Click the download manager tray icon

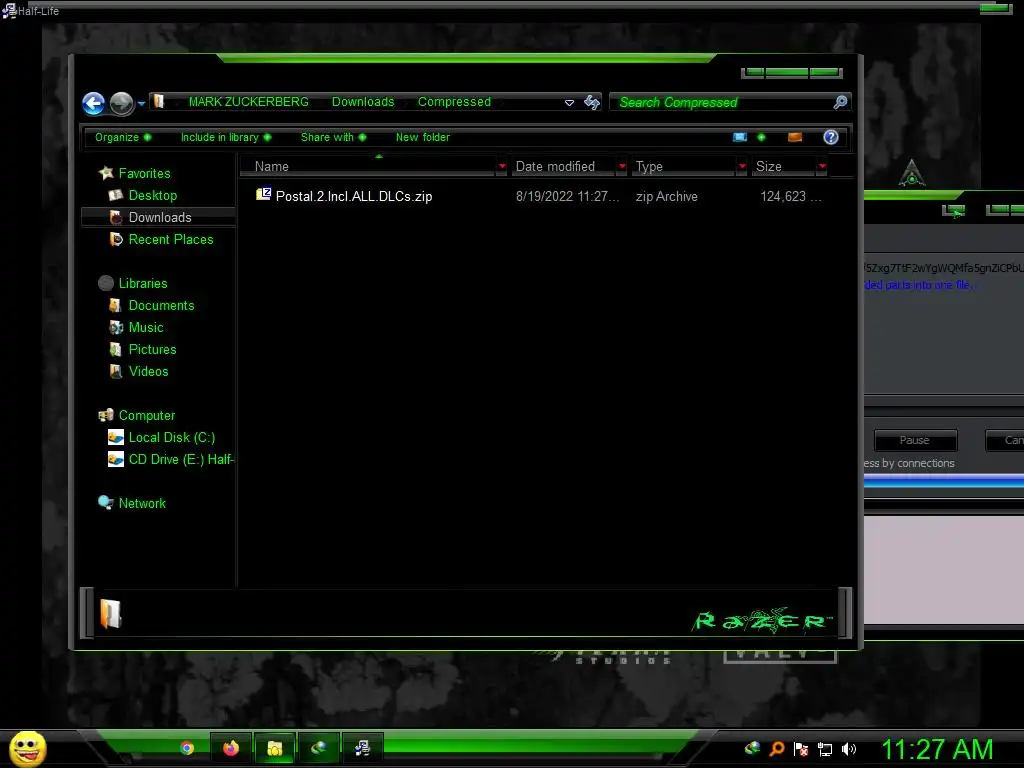point(752,748)
